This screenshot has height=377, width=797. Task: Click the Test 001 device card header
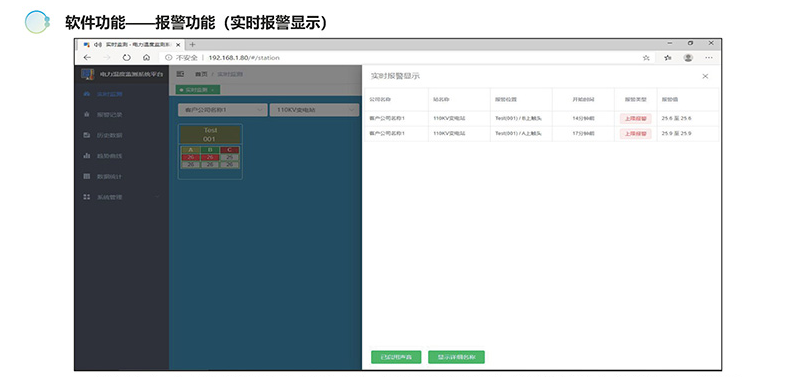pos(210,135)
